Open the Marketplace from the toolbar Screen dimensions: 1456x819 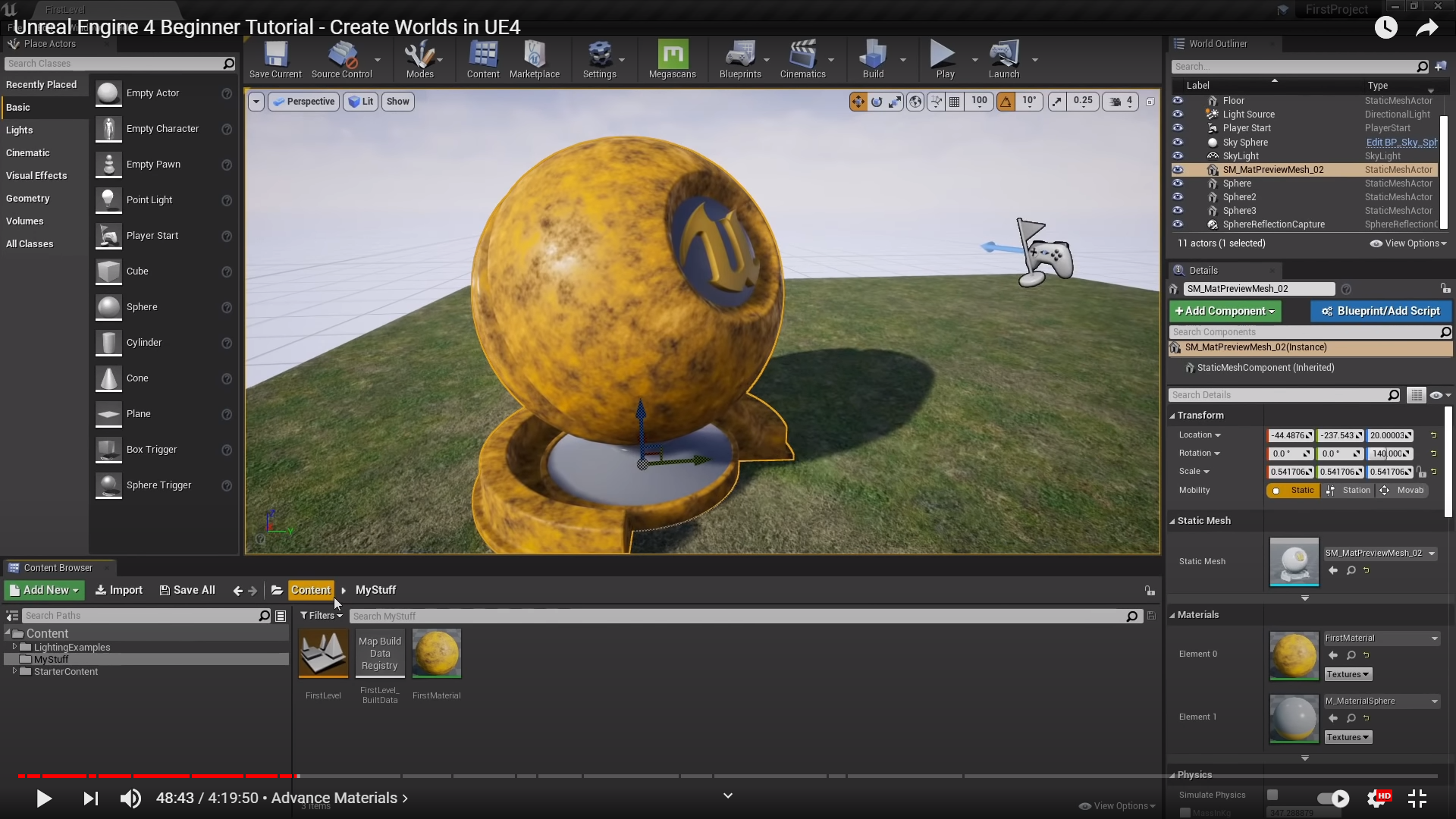click(x=534, y=58)
